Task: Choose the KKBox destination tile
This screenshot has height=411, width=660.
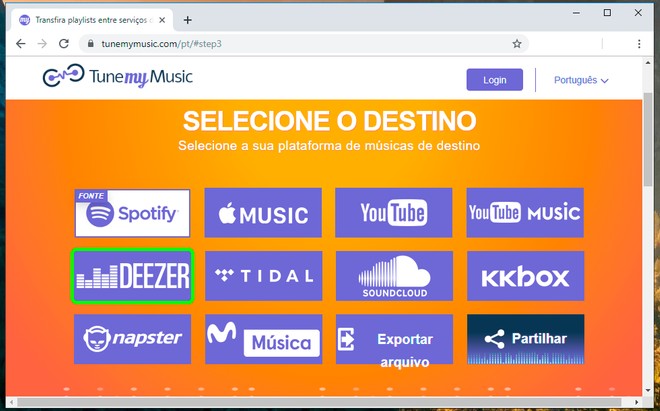Action: [525, 276]
